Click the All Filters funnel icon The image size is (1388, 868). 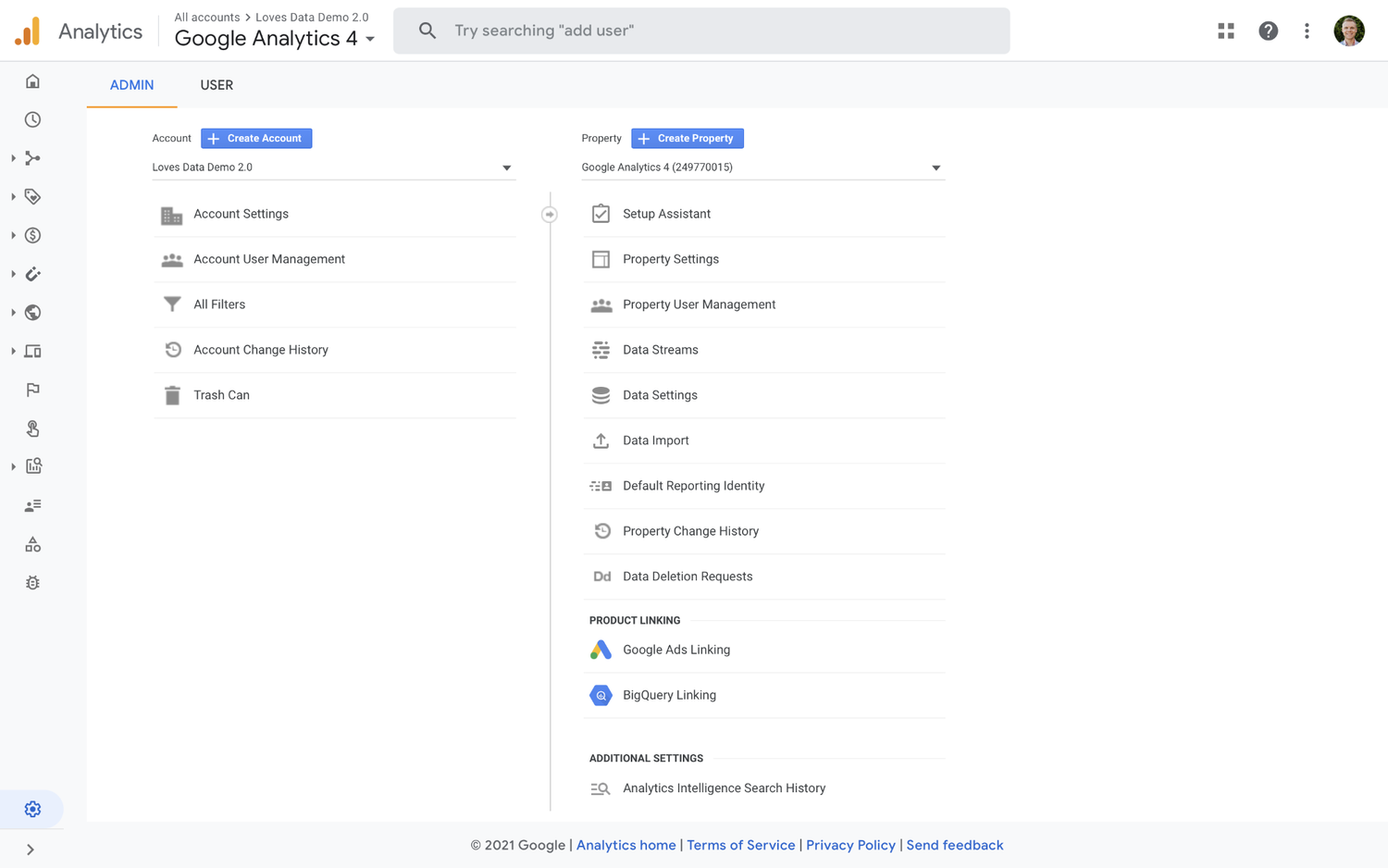tap(172, 304)
